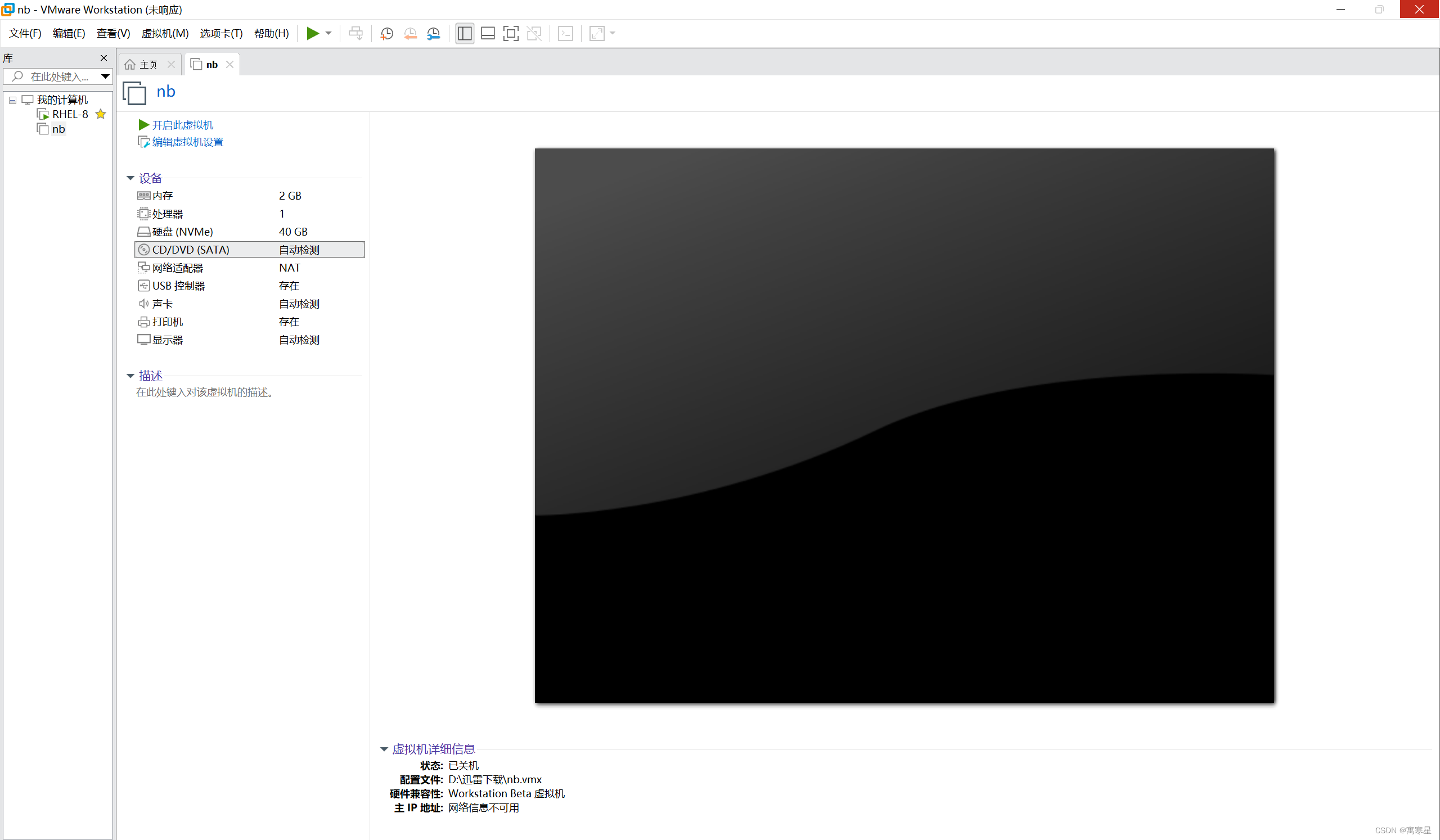
Task: Take a snapshot using the clock icon
Action: (x=387, y=33)
